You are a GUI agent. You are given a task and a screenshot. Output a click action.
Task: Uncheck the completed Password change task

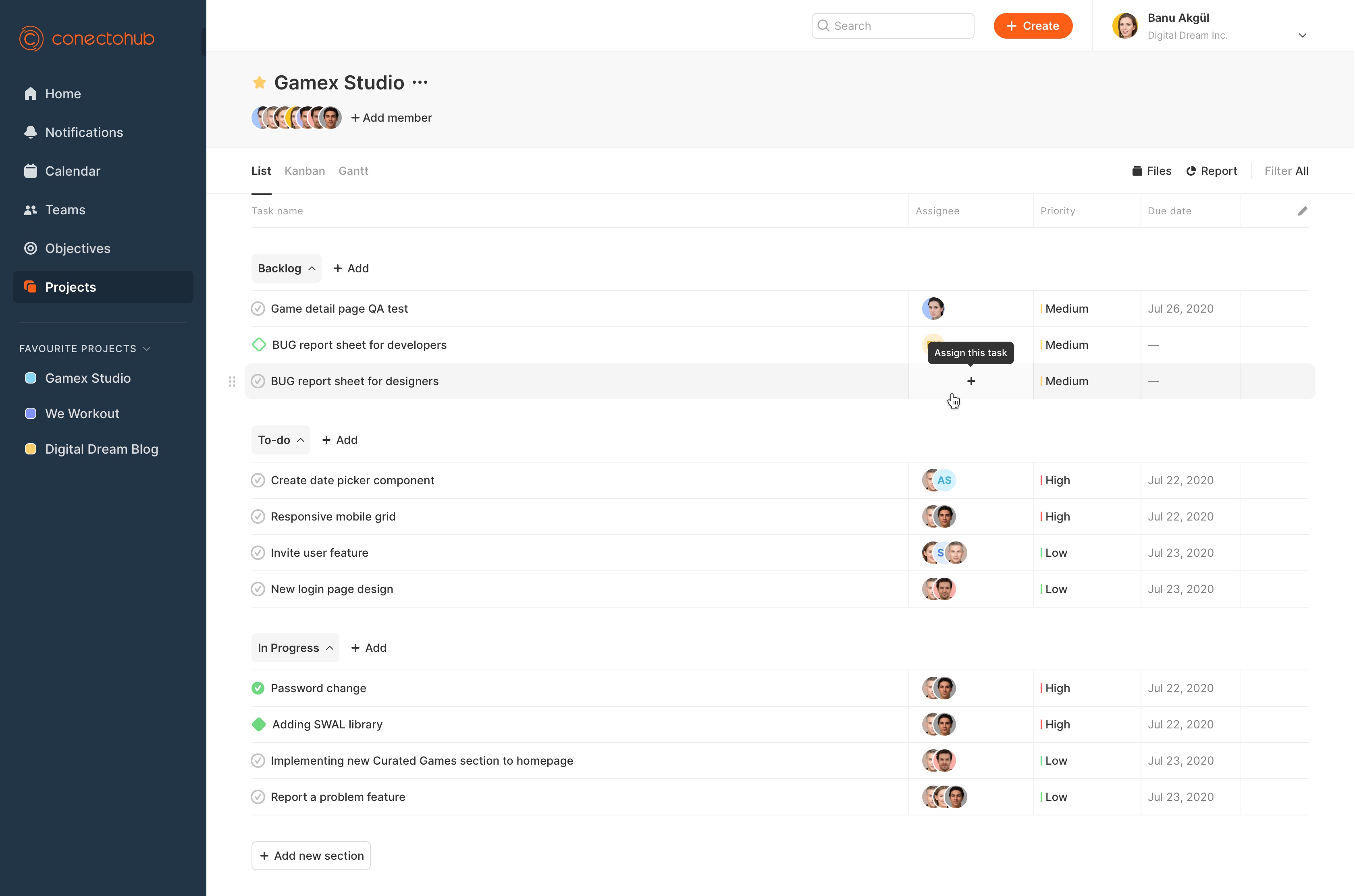point(258,688)
